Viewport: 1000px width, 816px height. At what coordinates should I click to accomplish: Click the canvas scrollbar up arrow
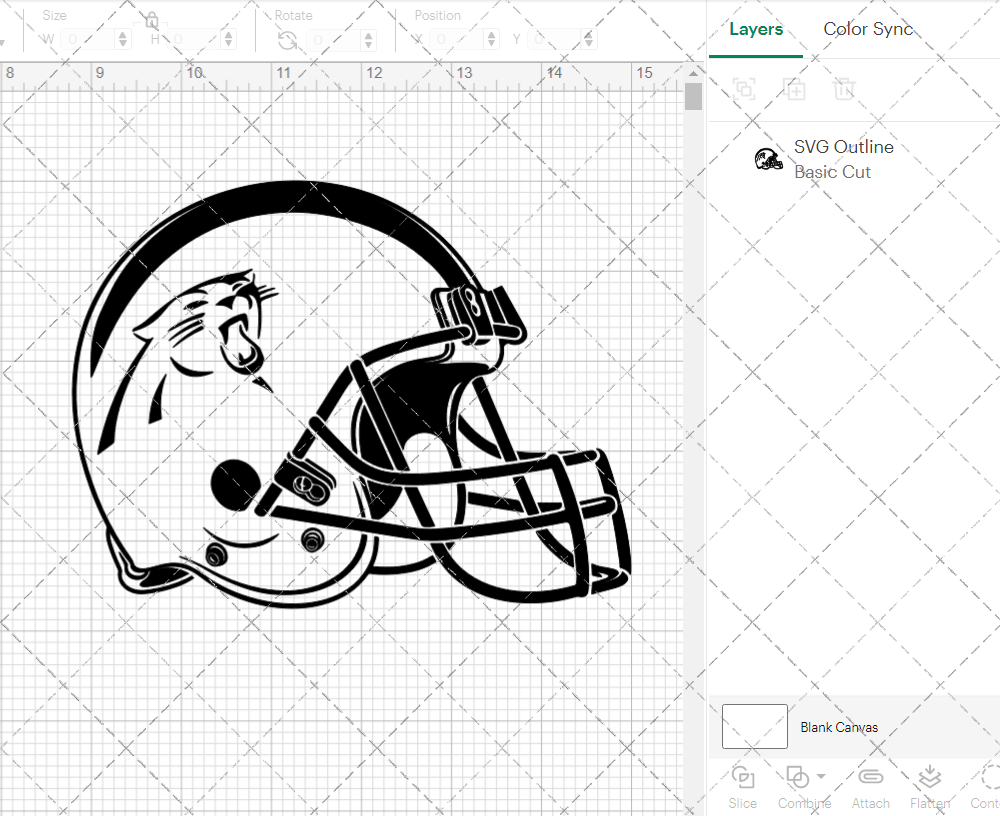click(x=693, y=73)
